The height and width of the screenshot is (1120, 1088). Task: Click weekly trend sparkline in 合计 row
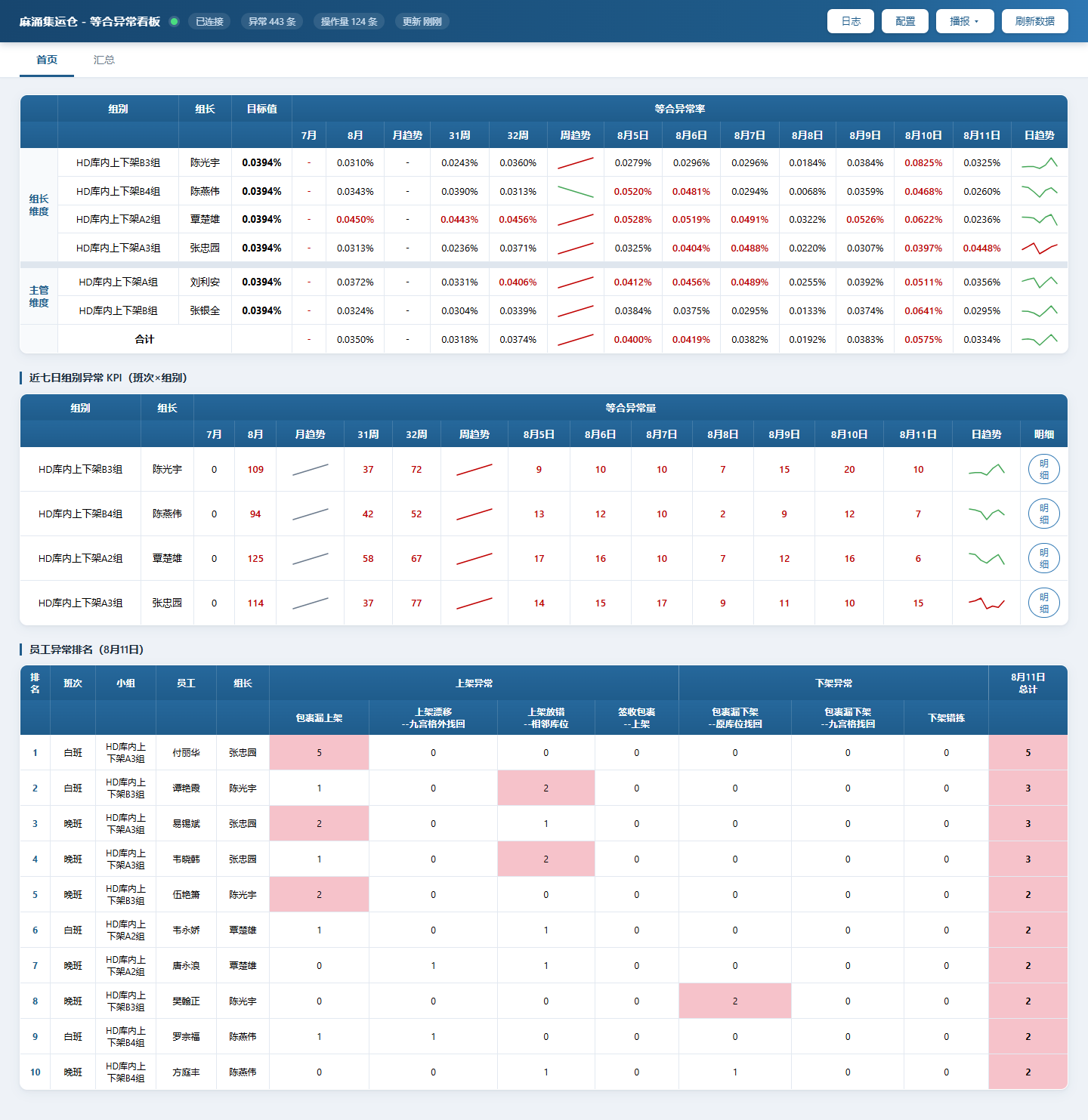coord(576,339)
